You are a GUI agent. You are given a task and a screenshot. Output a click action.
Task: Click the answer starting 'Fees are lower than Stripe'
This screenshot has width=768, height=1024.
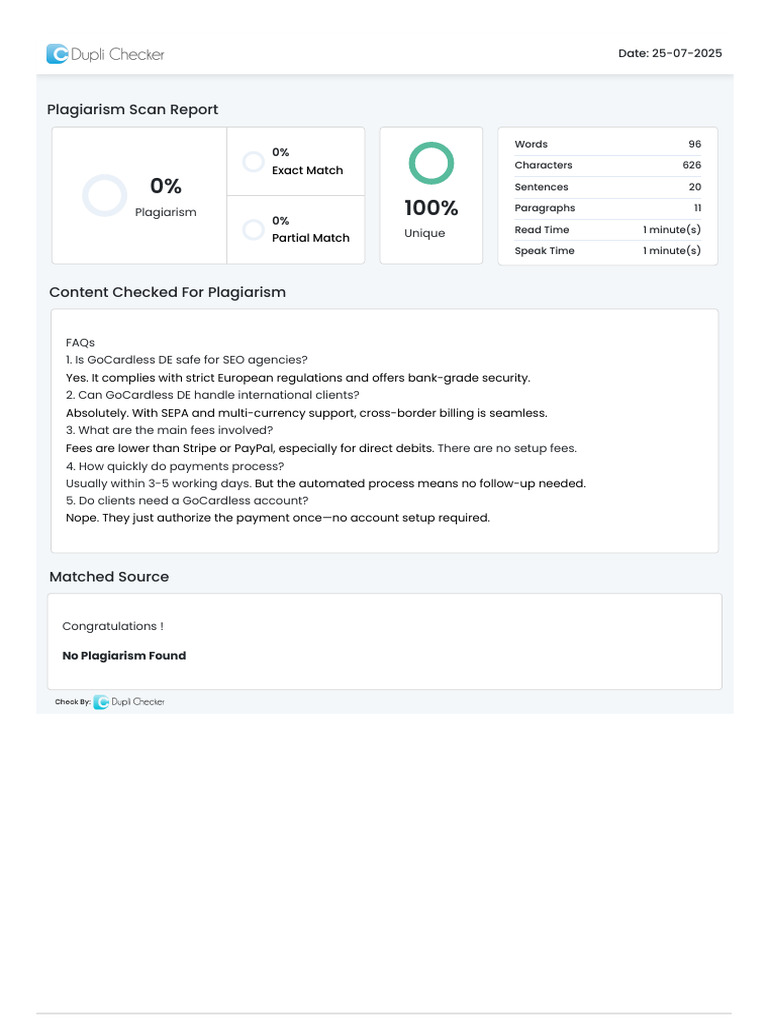(321, 448)
